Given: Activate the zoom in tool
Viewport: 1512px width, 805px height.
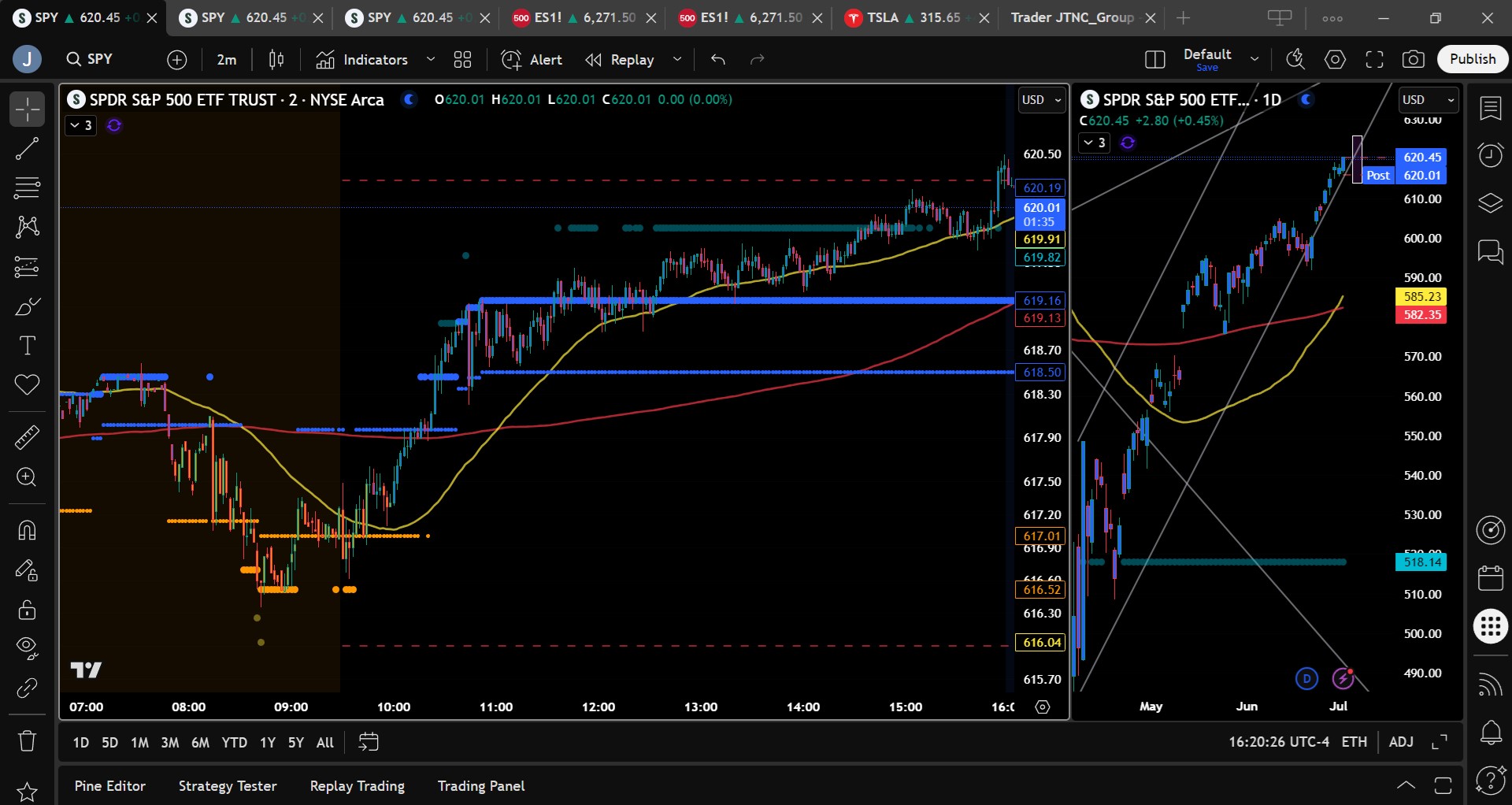Looking at the screenshot, I should [x=27, y=477].
